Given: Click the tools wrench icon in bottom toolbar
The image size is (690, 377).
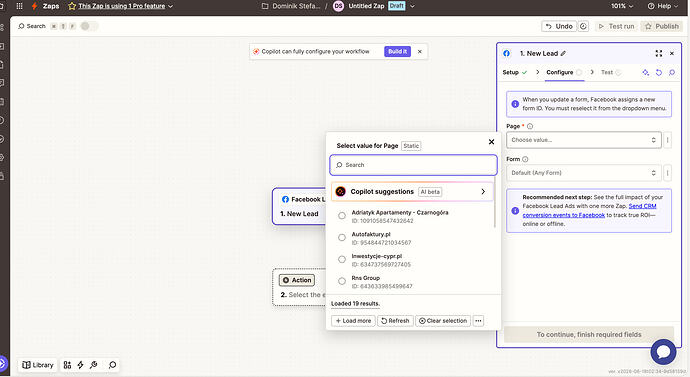Looking at the screenshot, I should pos(93,365).
